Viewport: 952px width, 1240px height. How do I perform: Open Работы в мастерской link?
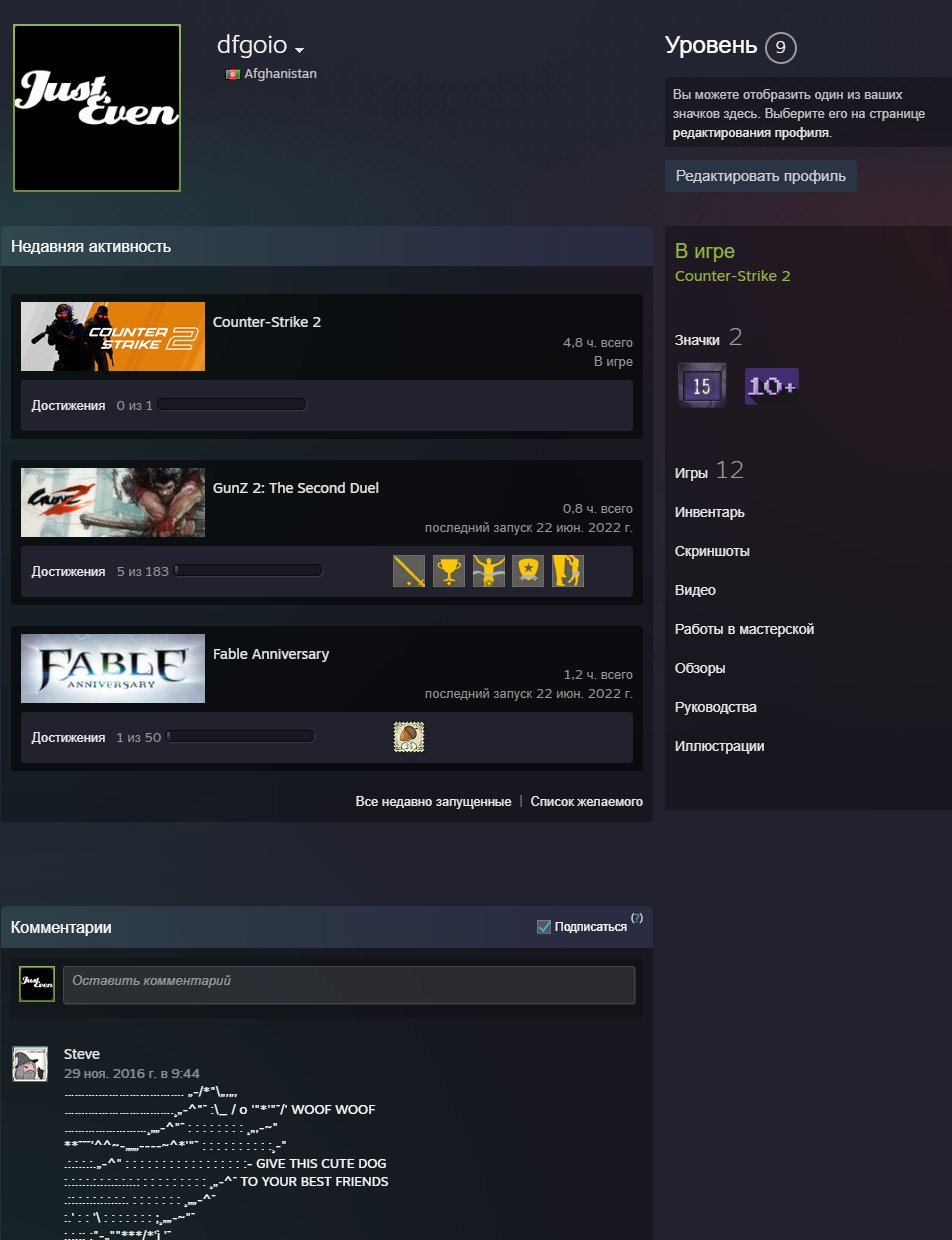[x=744, y=629]
